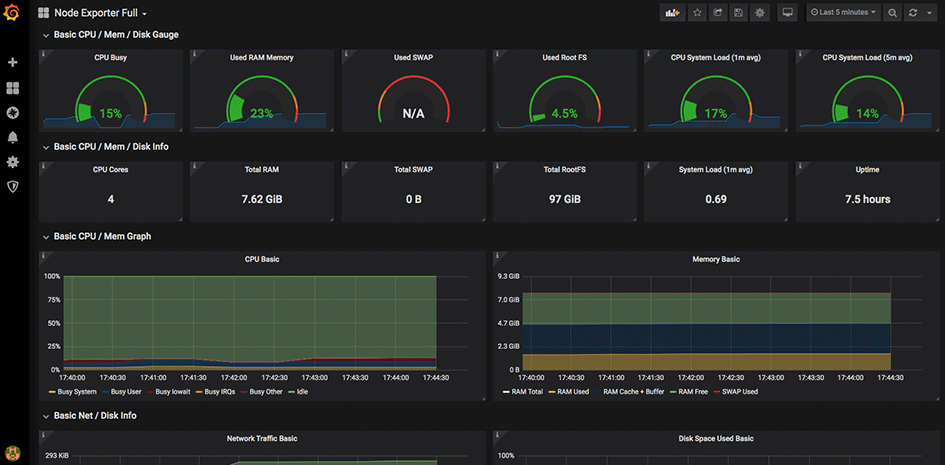This screenshot has width=945, height=465.
Task: Open the Last 5 minutes time picker
Action: pos(844,13)
